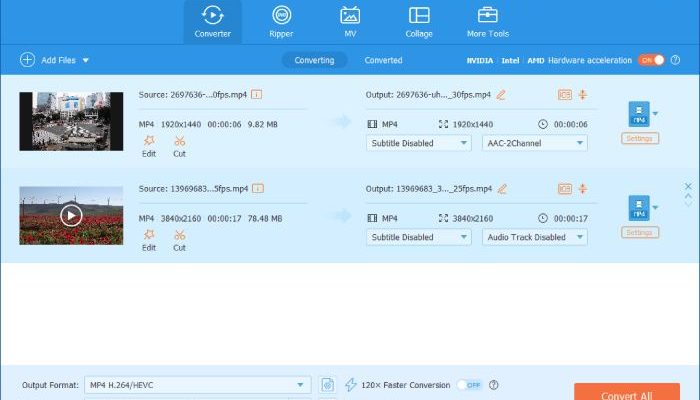700x400 pixels.
Task: Click output format settings icon
Action: click(327, 385)
